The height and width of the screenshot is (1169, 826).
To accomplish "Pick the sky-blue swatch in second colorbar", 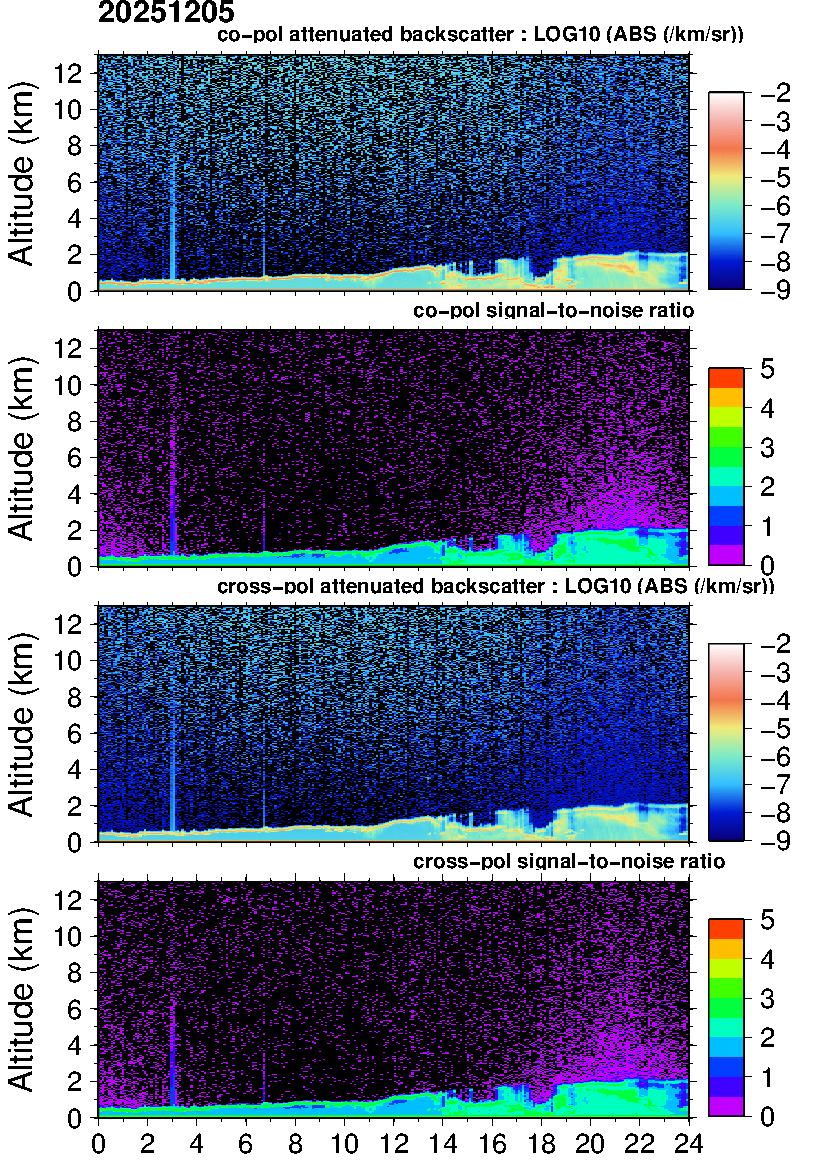I will [726, 496].
